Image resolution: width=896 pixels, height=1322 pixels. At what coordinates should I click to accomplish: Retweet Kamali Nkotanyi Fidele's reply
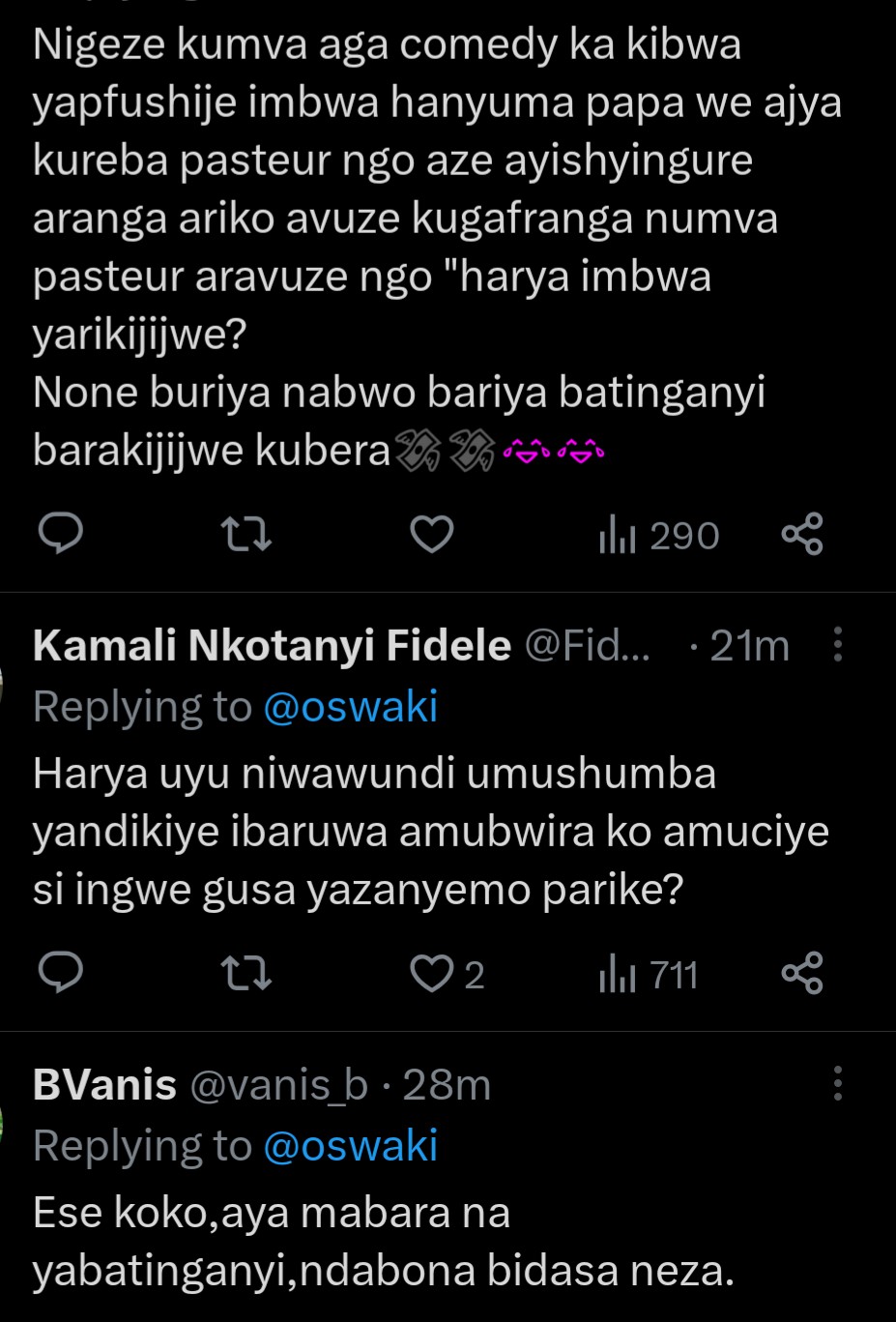(246, 973)
